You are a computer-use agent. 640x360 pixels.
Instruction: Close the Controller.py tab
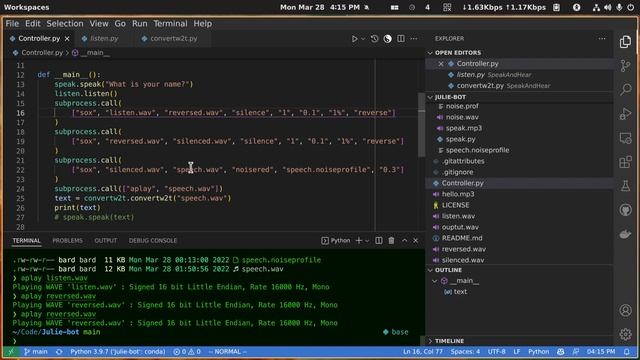click(67, 39)
